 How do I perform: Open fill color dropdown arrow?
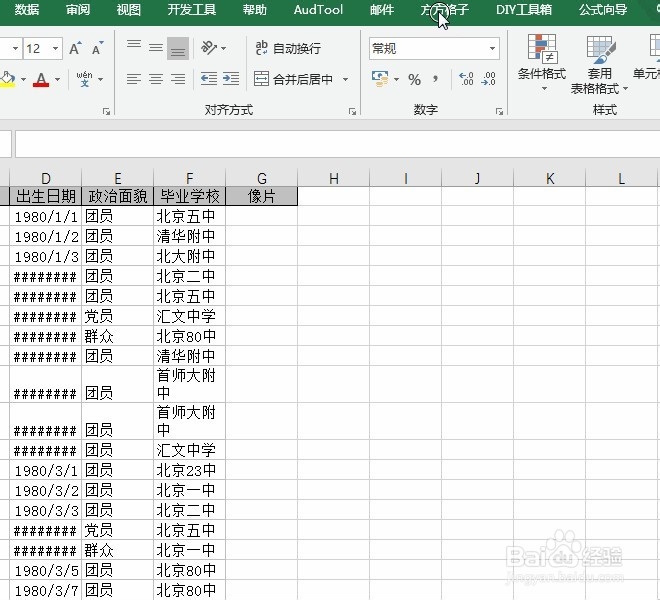23,79
